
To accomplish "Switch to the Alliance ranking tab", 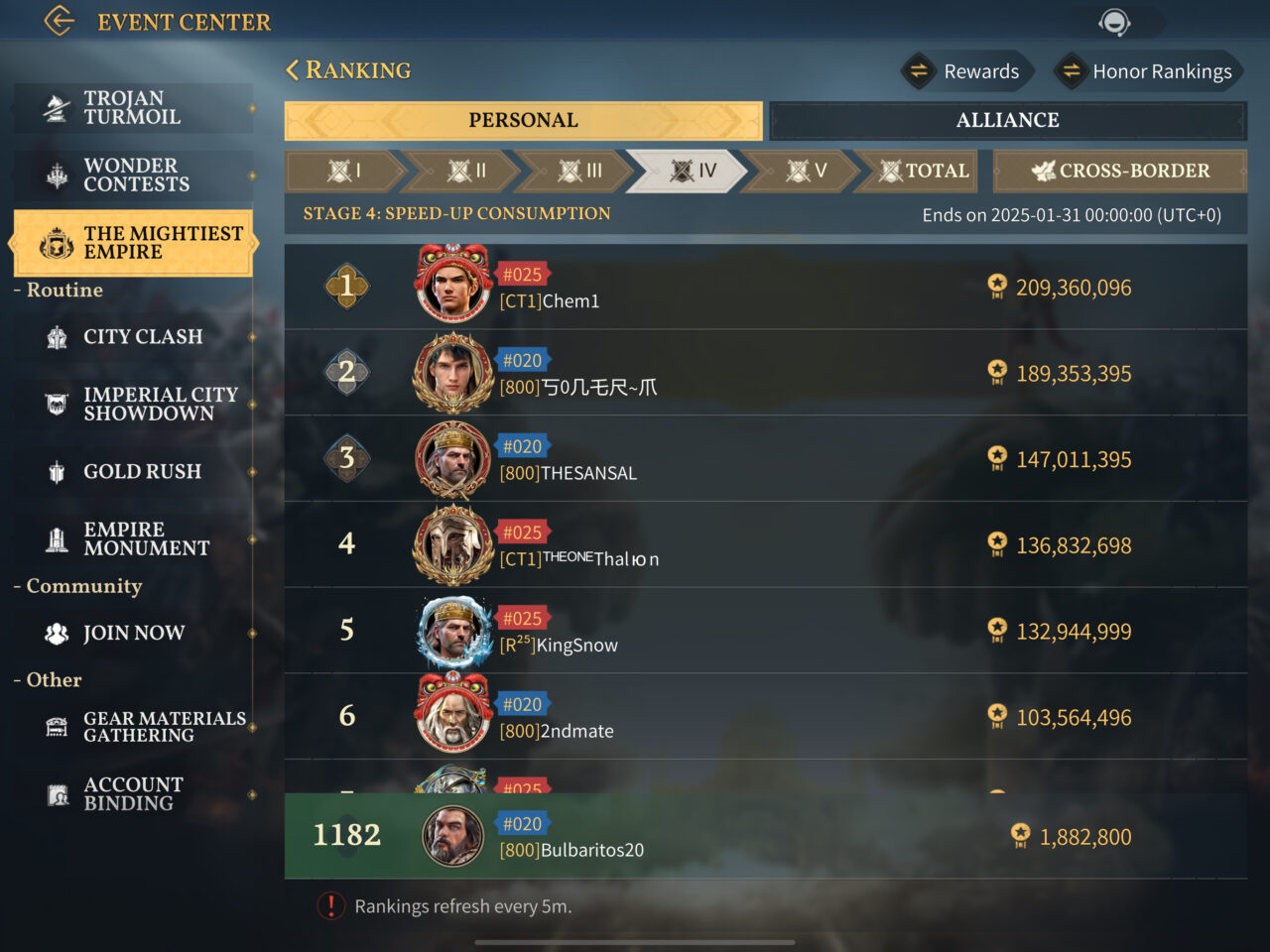I will pyautogui.click(x=1008, y=121).
